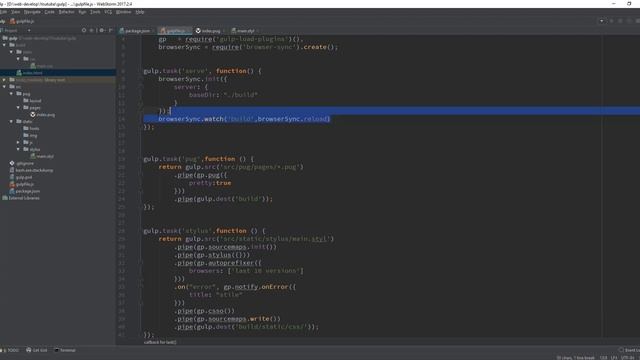The width and height of the screenshot is (640, 360).
Task: Collapse the css folder under build
Action: (18, 59)
